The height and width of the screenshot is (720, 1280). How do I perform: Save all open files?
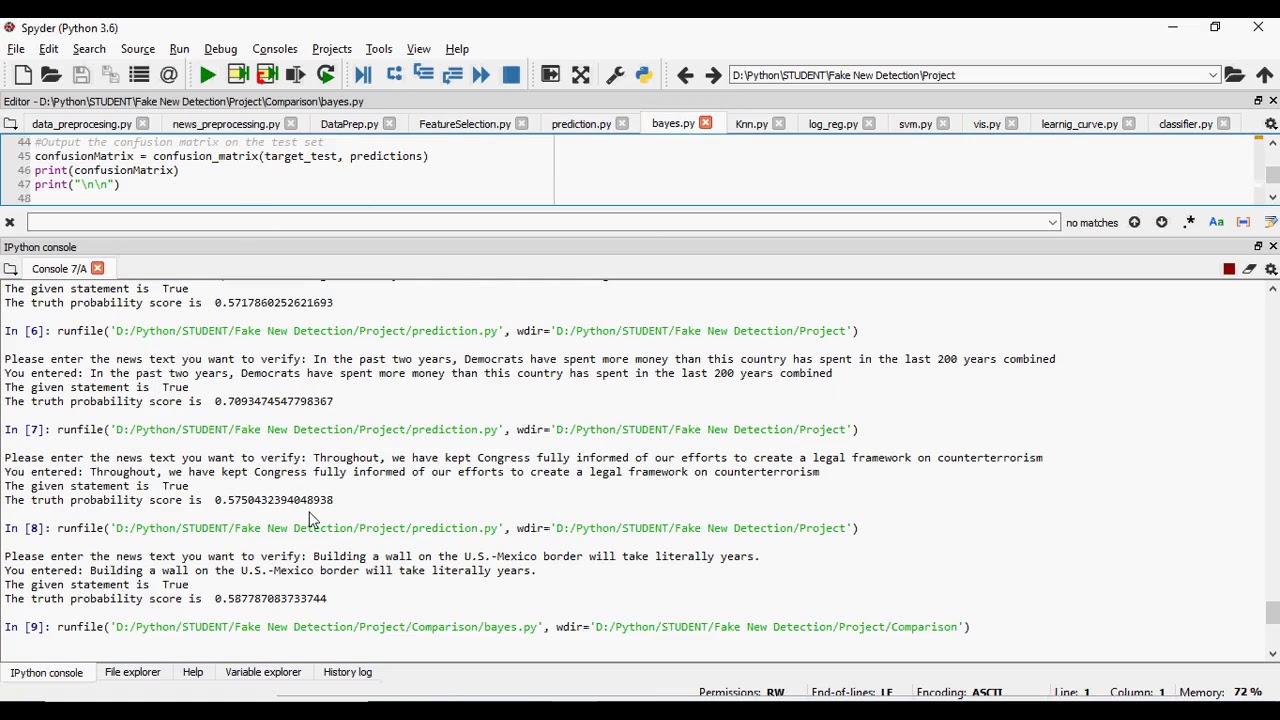(x=110, y=75)
